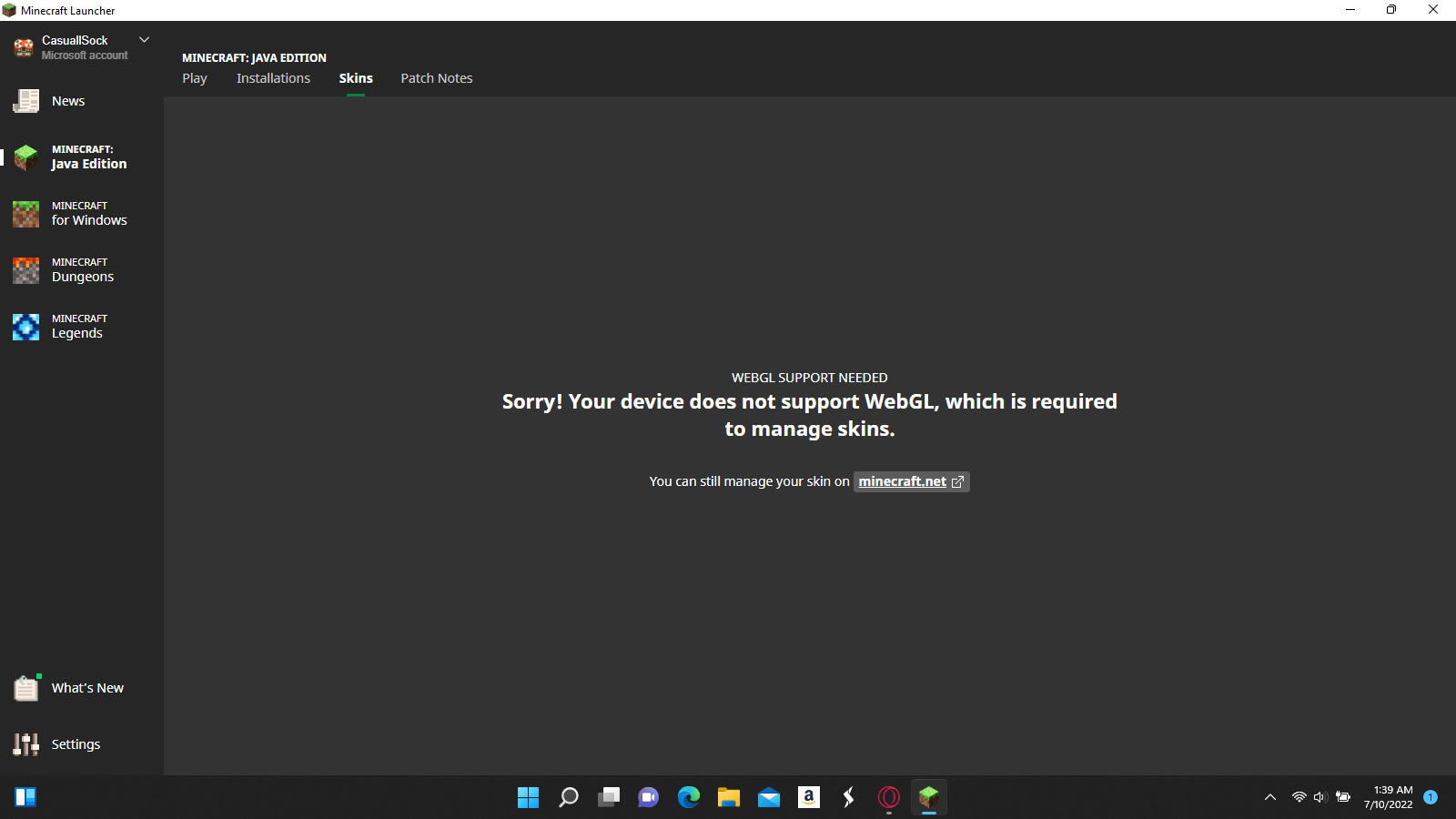
Task: Open File Explorer from taskbar
Action: (x=729, y=797)
